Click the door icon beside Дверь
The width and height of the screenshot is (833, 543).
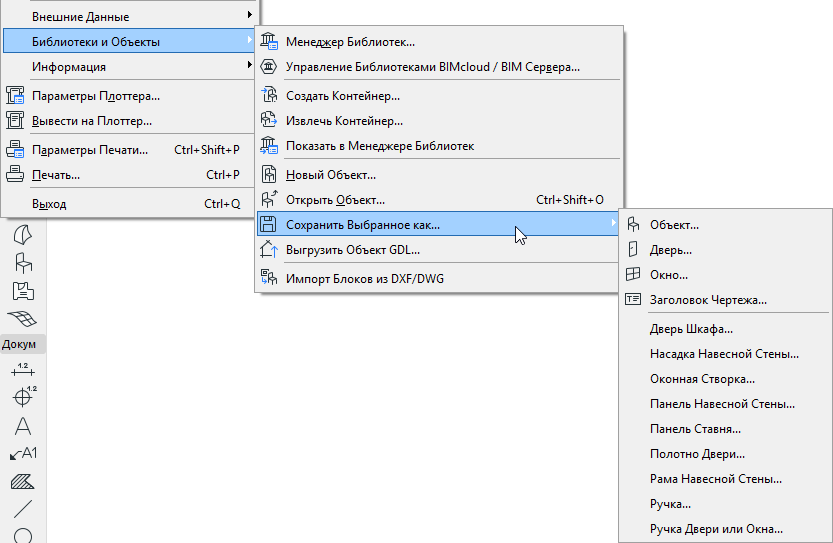[x=633, y=250]
